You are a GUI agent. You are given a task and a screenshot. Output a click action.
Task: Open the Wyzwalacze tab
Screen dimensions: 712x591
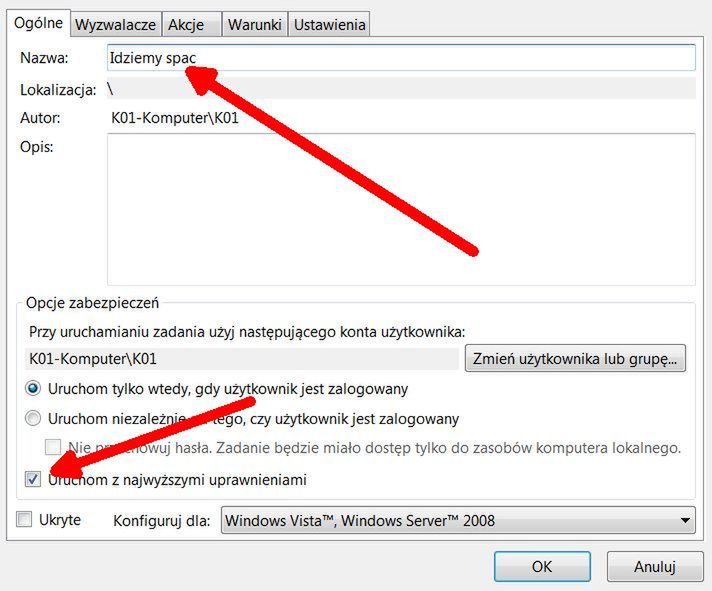tap(115, 25)
